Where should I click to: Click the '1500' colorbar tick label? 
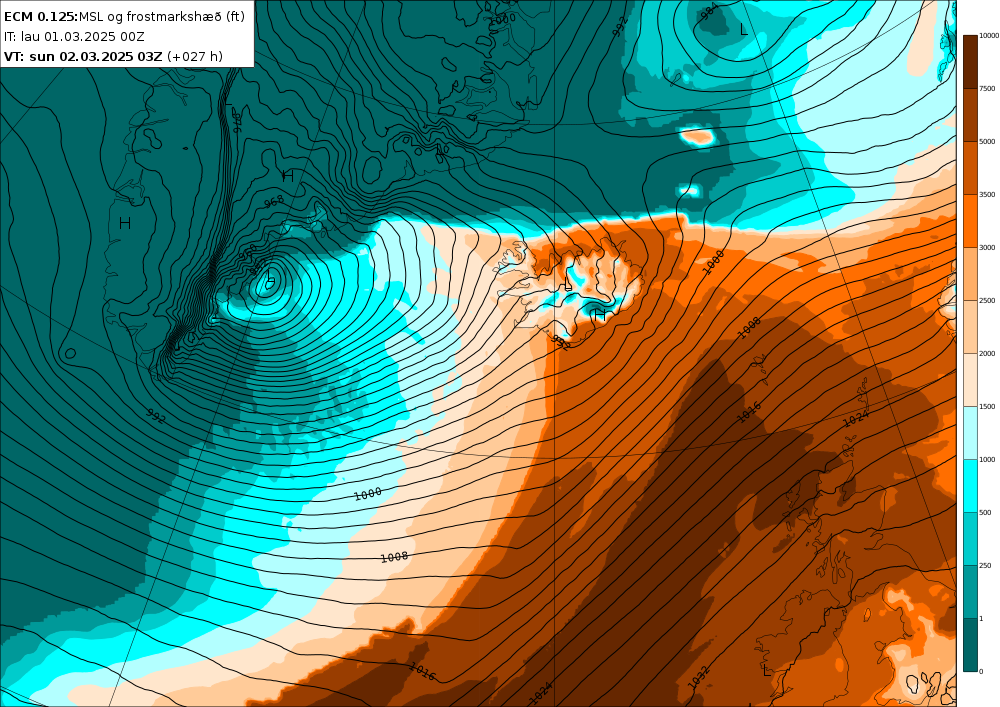(x=987, y=406)
